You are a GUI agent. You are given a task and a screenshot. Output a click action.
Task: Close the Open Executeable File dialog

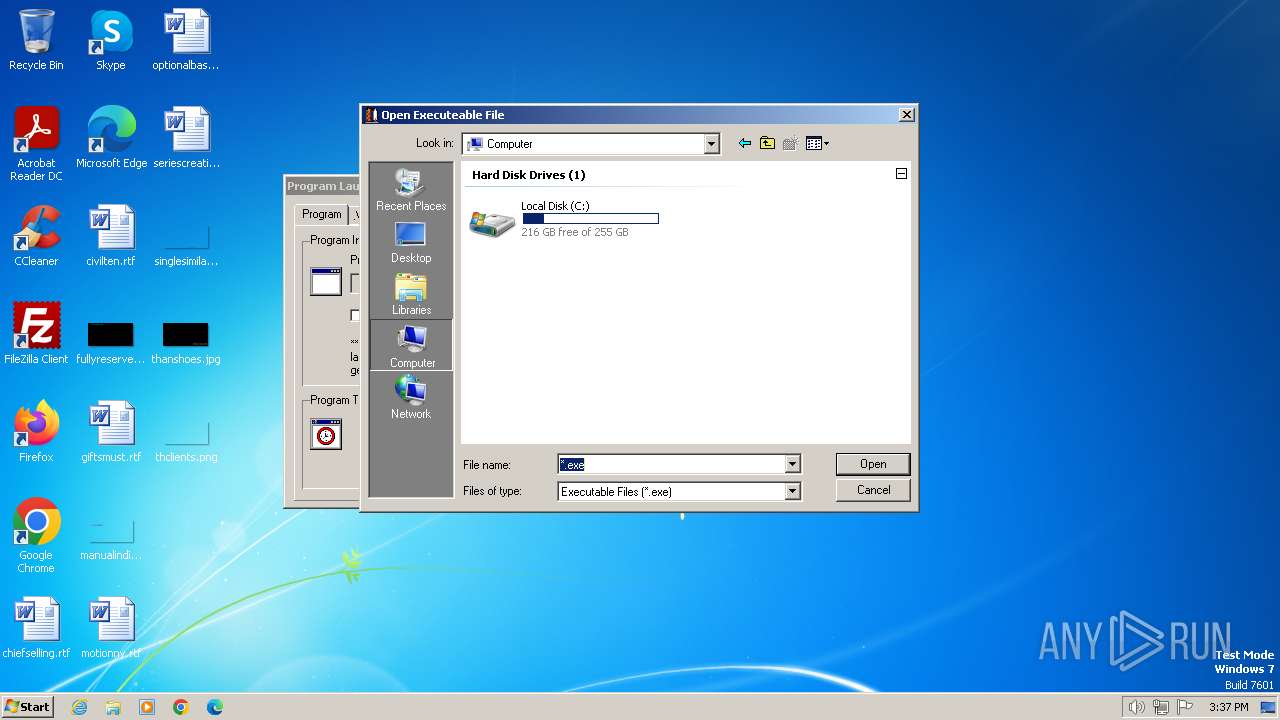click(906, 115)
